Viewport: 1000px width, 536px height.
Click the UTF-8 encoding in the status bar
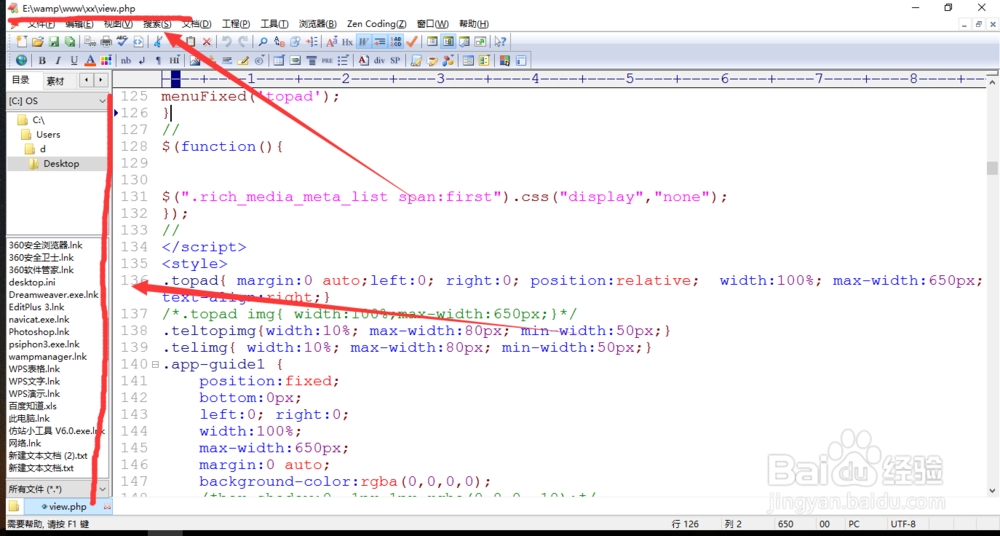coord(903,525)
